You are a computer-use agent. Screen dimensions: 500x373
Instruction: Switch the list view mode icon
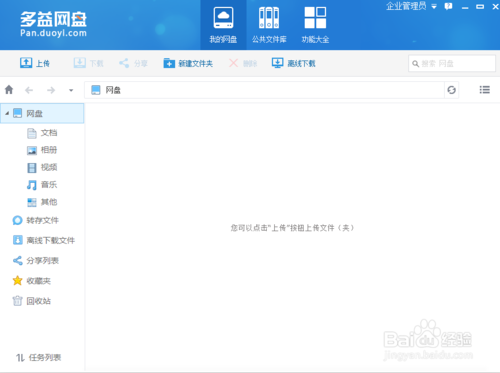coord(485,90)
